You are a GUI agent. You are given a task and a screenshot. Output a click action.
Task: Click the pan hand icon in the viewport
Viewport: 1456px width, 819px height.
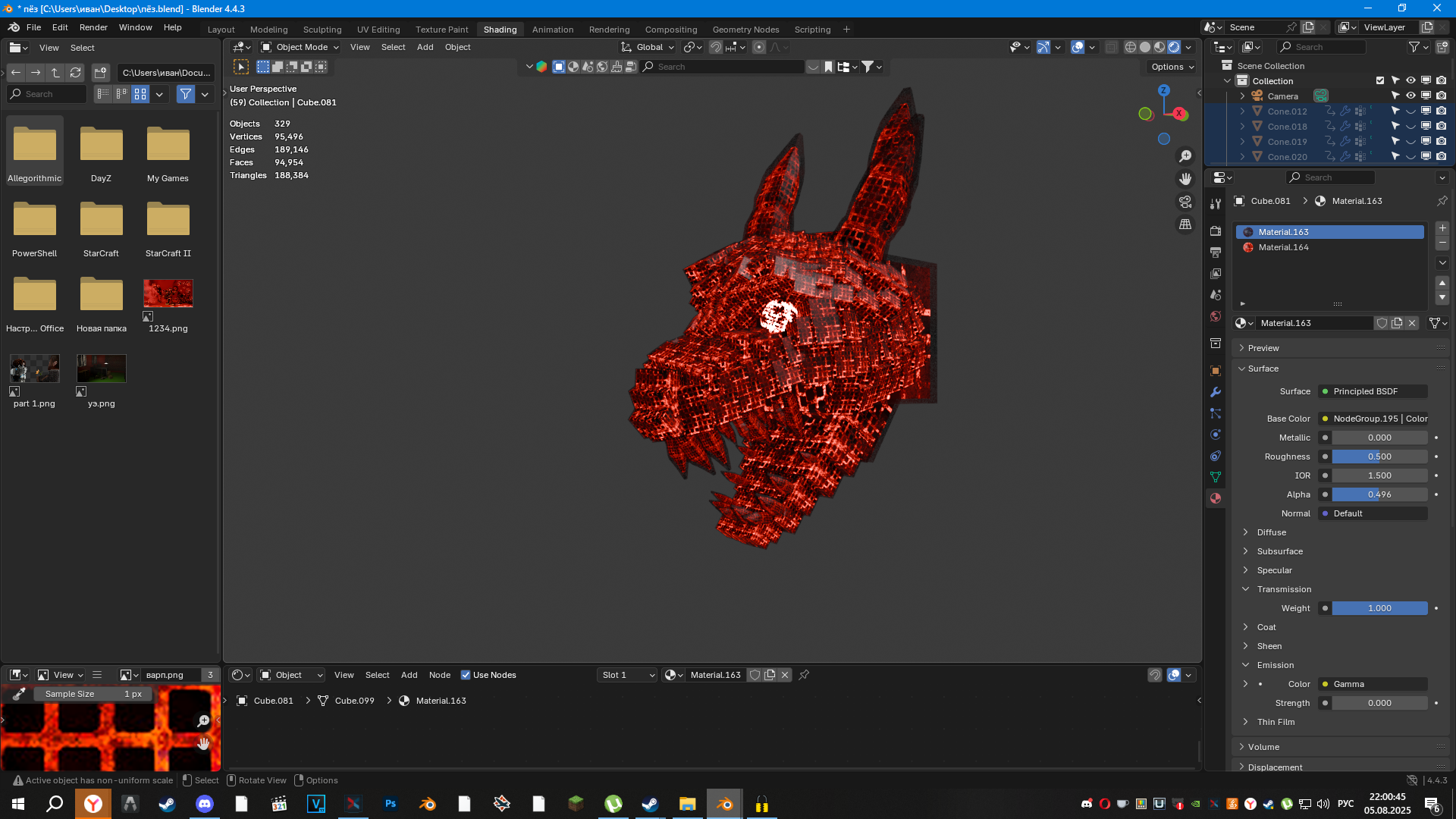coord(1185,179)
